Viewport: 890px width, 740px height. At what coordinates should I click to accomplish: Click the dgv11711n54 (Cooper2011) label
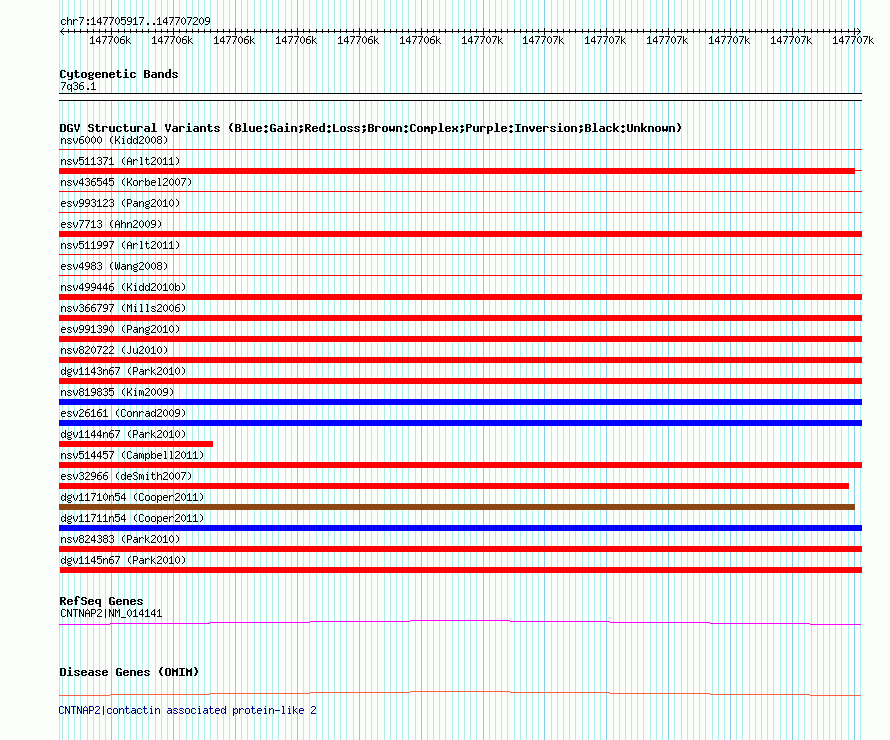click(x=132, y=518)
